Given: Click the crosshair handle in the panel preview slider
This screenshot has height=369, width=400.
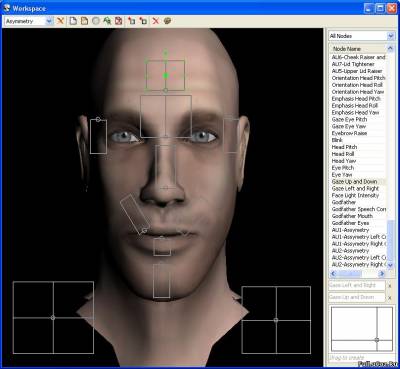Looking at the screenshot, I should point(377,340).
